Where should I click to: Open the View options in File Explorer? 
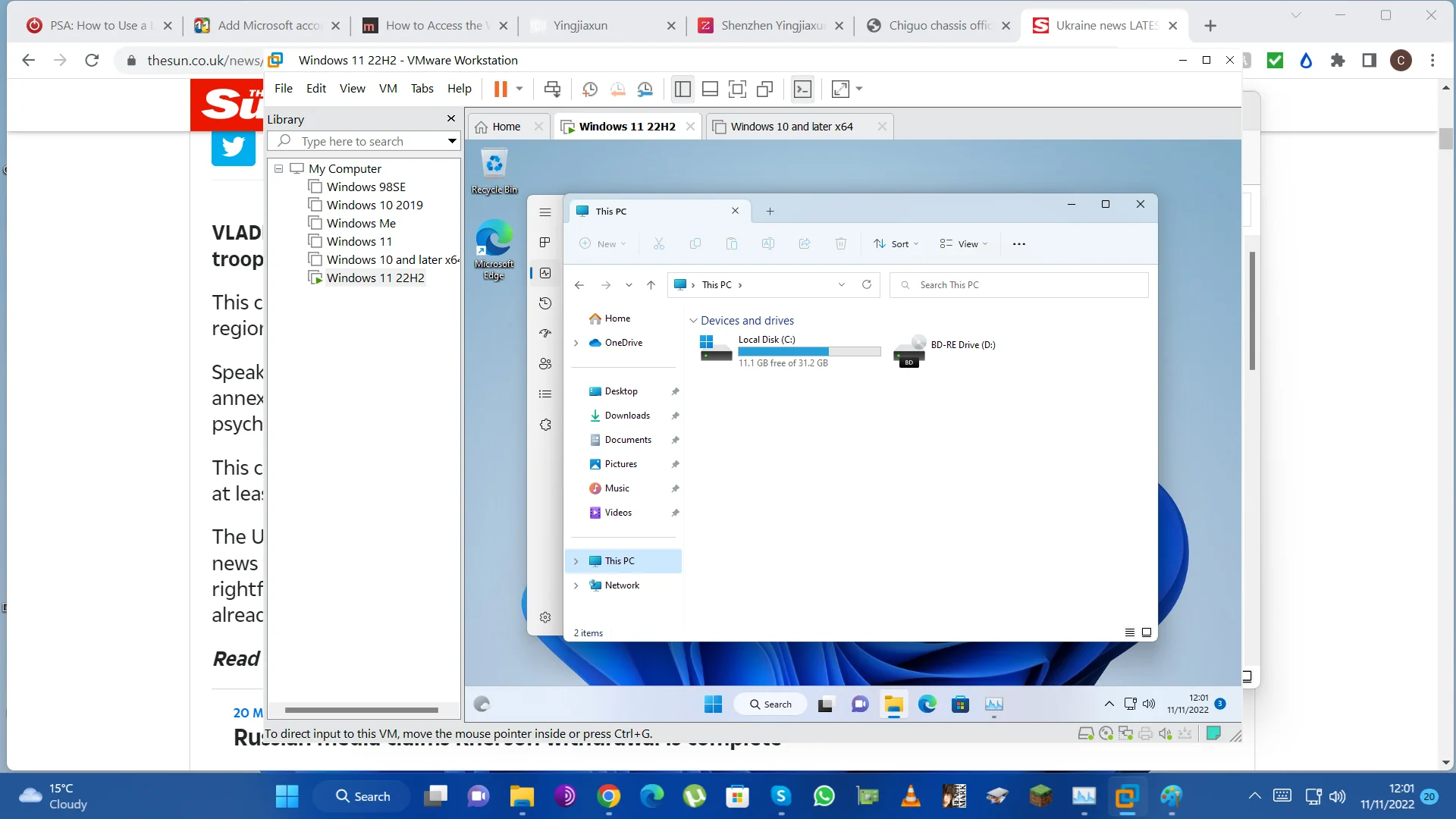[963, 244]
